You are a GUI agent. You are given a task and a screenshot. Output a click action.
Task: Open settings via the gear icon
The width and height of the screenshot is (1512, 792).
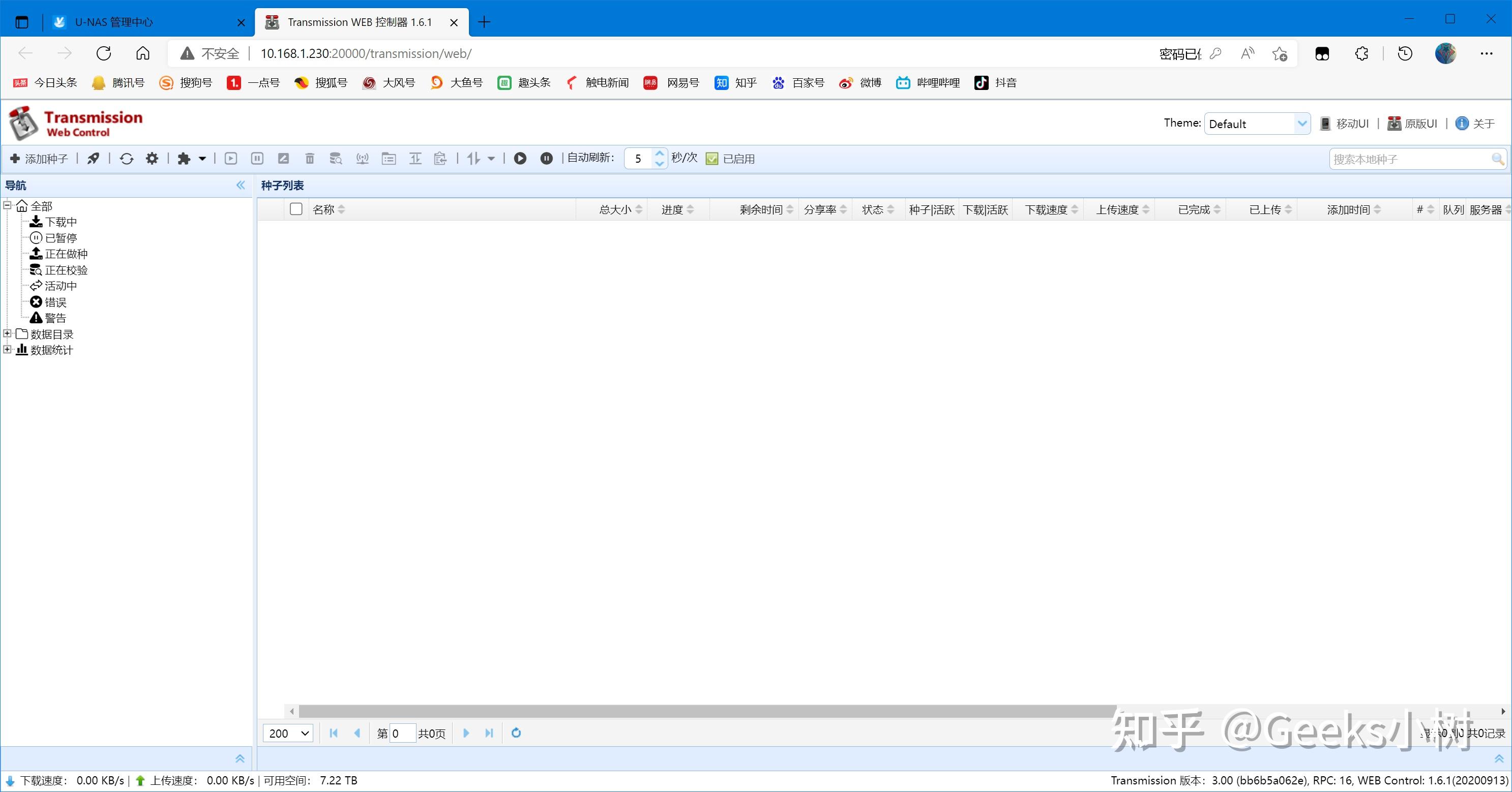[x=152, y=159]
